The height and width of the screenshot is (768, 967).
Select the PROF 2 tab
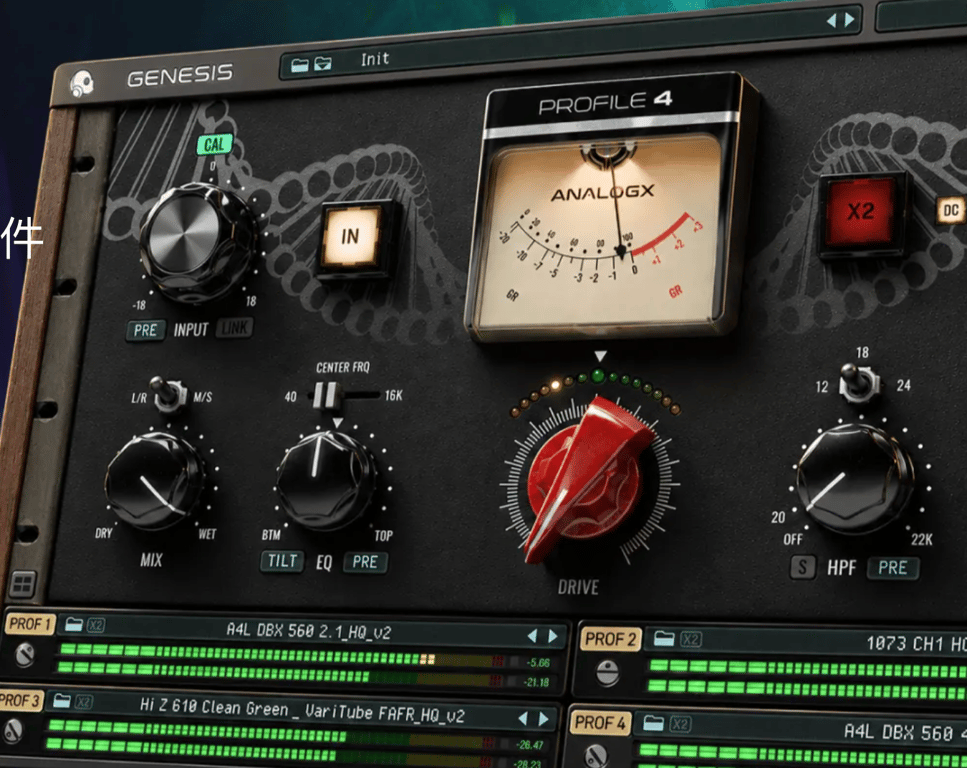point(610,639)
